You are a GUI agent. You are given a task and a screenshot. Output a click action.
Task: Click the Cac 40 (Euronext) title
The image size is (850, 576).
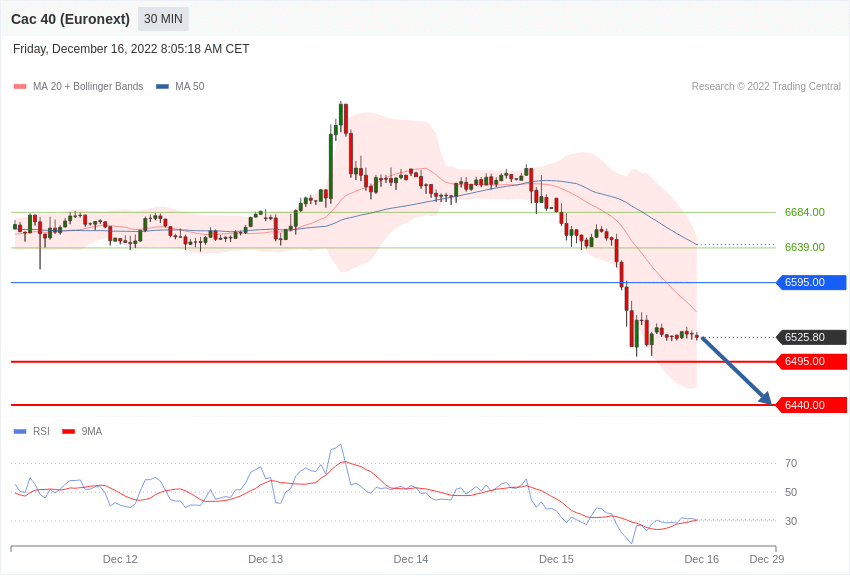tap(70, 19)
